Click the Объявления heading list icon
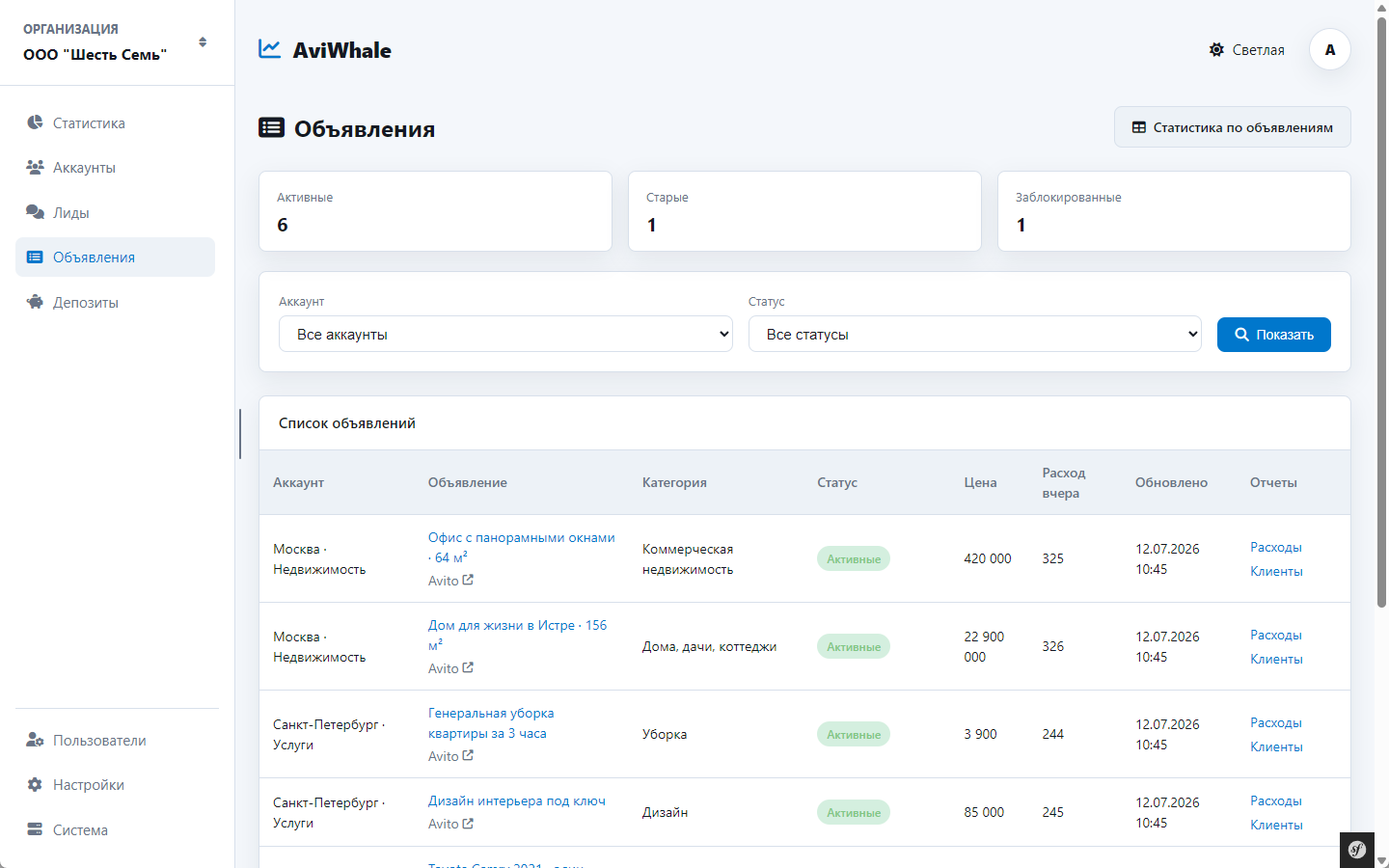Viewport: 1389px width, 868px height. [272, 127]
